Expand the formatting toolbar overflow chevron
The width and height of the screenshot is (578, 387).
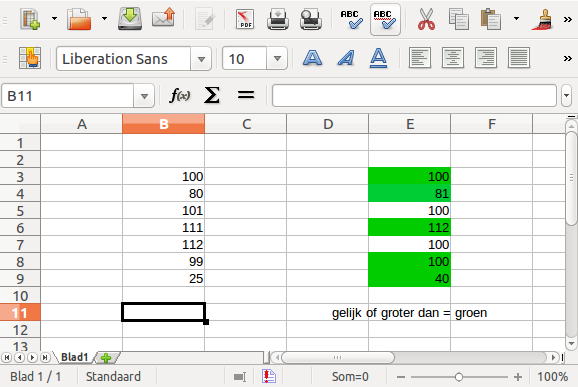tap(568, 58)
